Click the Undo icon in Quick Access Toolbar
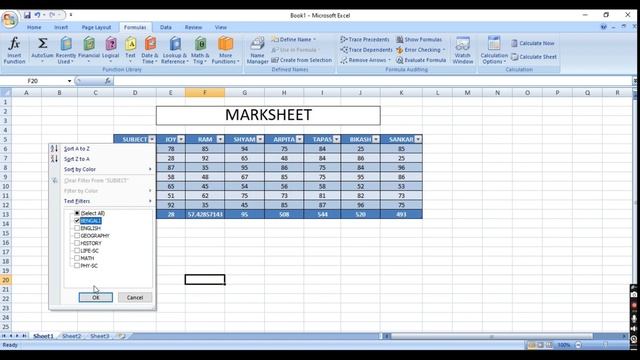Screen dimensions: 640x360 point(37,15)
